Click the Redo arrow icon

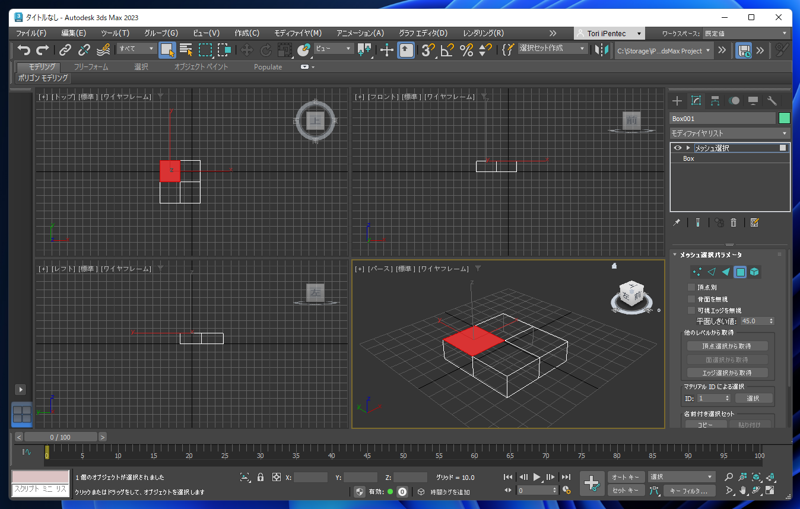click(43, 50)
